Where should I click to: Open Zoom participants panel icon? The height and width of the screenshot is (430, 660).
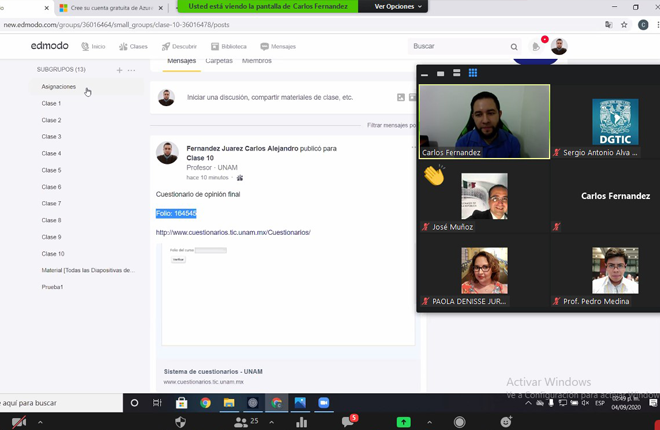point(241,422)
